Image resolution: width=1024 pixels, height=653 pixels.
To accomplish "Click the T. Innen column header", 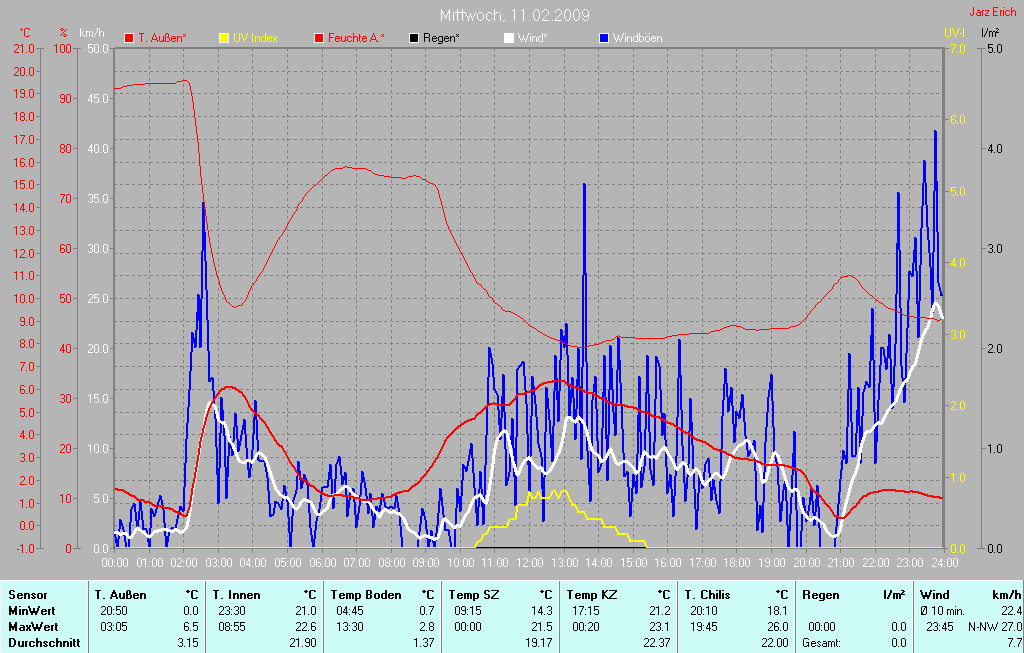I will pos(236,595).
